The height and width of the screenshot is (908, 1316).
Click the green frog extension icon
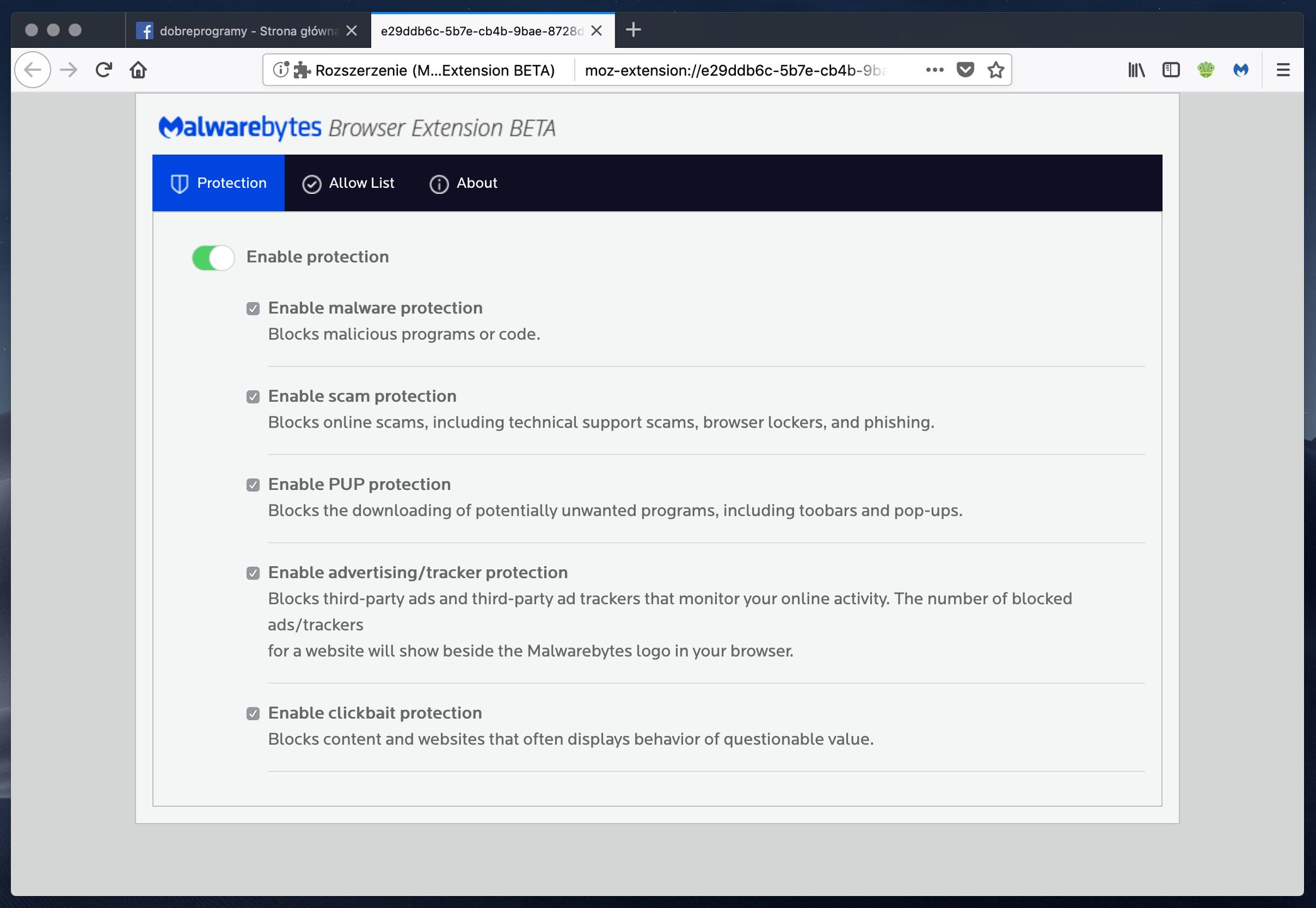click(1205, 70)
